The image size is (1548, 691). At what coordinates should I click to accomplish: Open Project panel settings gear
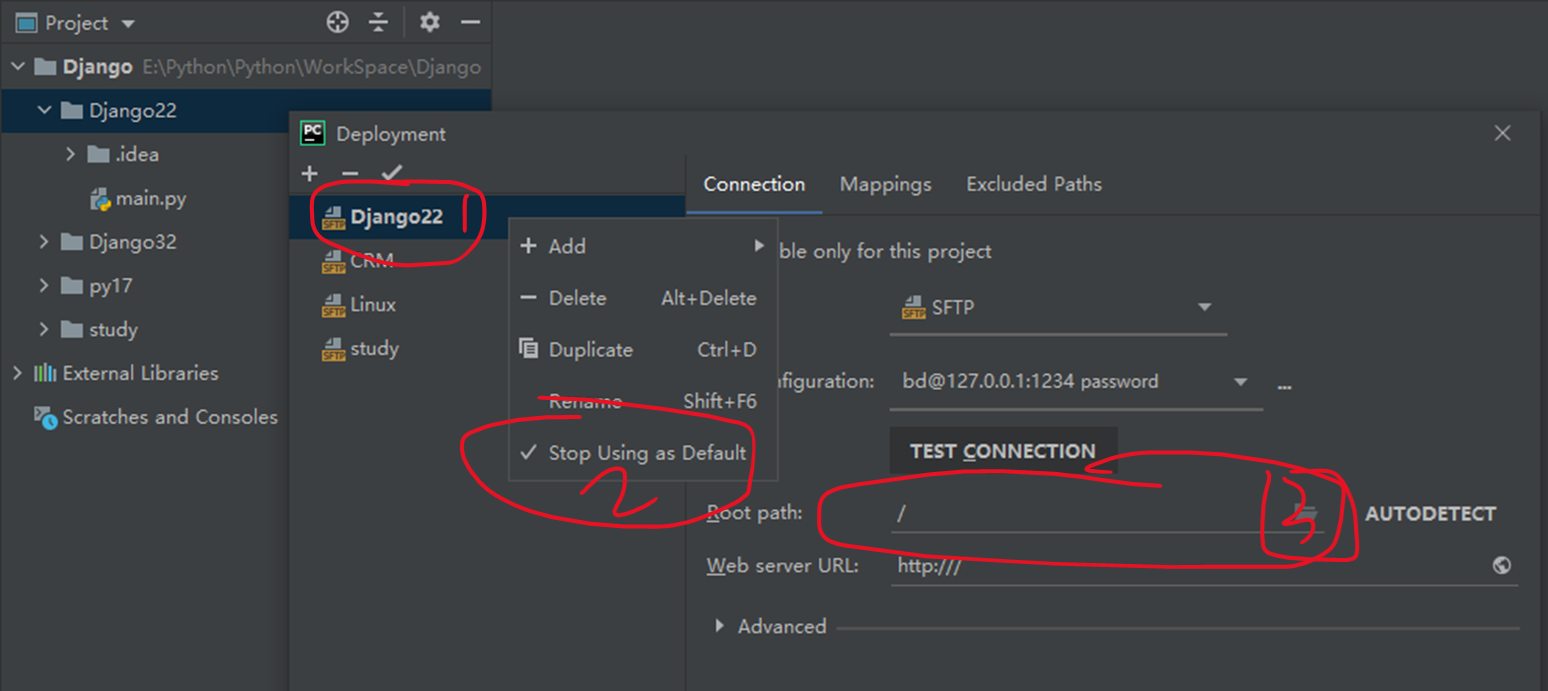coord(429,22)
